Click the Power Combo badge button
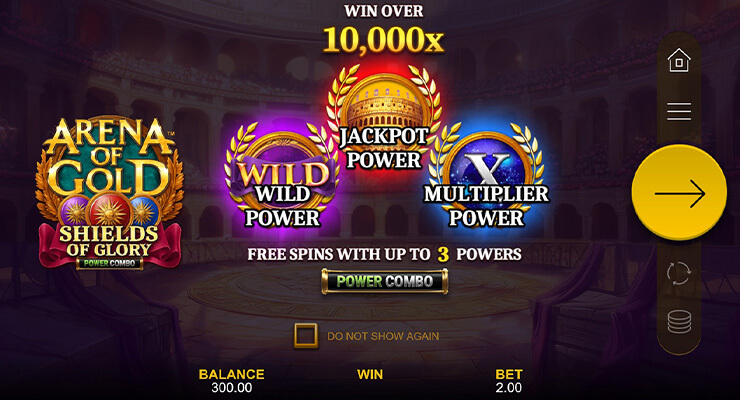 [x=384, y=282]
